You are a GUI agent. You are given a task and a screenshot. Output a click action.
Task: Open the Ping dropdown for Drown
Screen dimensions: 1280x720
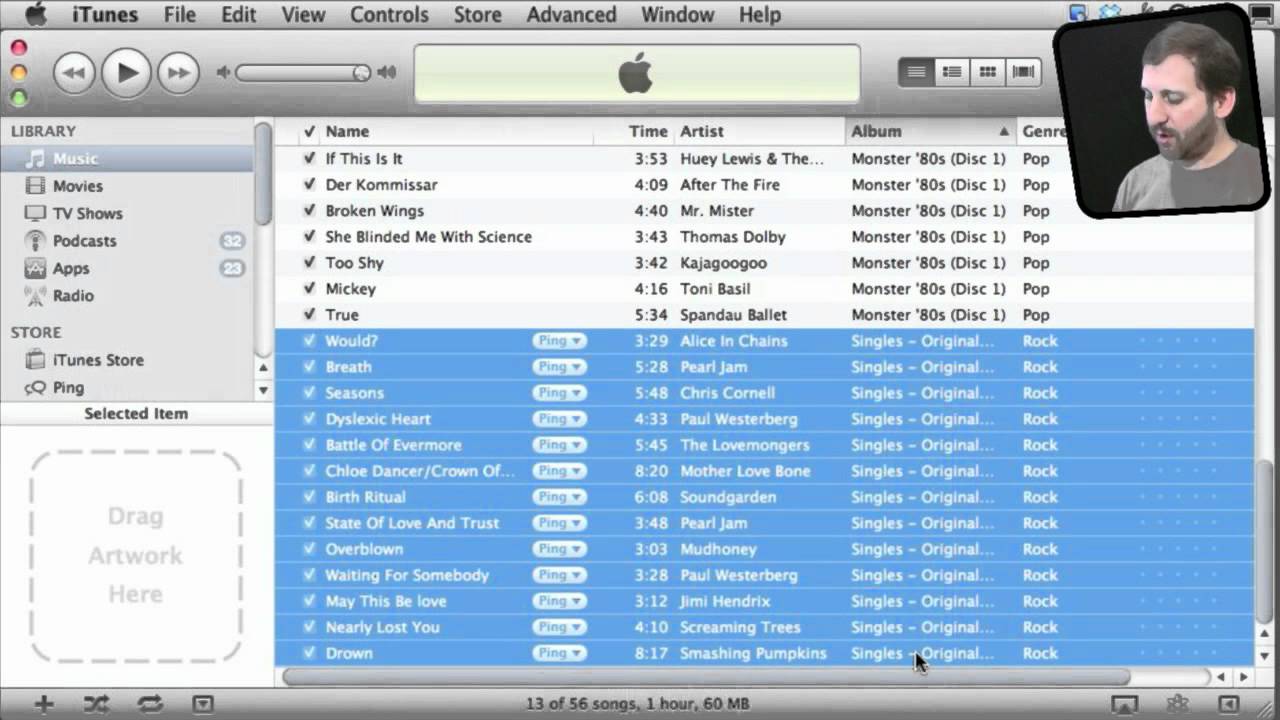tap(559, 653)
